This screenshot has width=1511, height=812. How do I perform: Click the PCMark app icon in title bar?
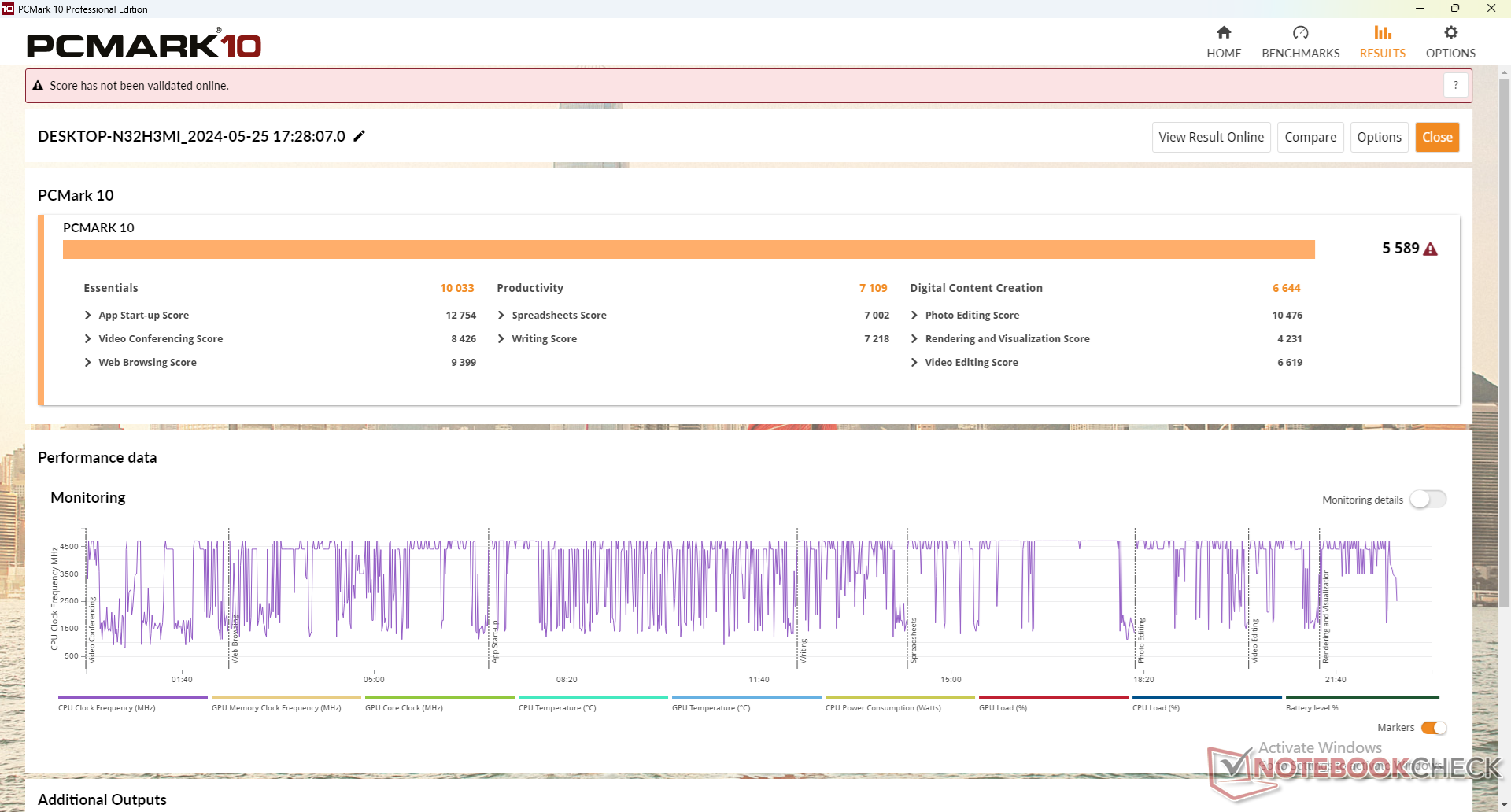[x=8, y=9]
